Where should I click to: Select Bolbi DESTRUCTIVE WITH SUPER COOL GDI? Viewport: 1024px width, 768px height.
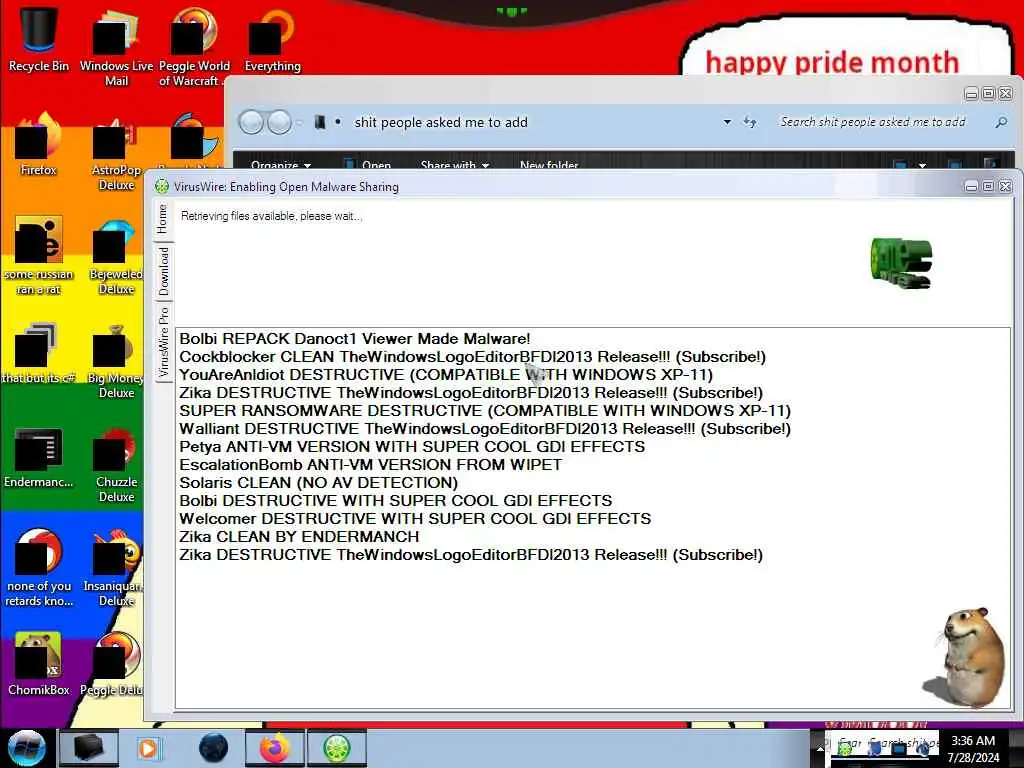click(x=396, y=501)
